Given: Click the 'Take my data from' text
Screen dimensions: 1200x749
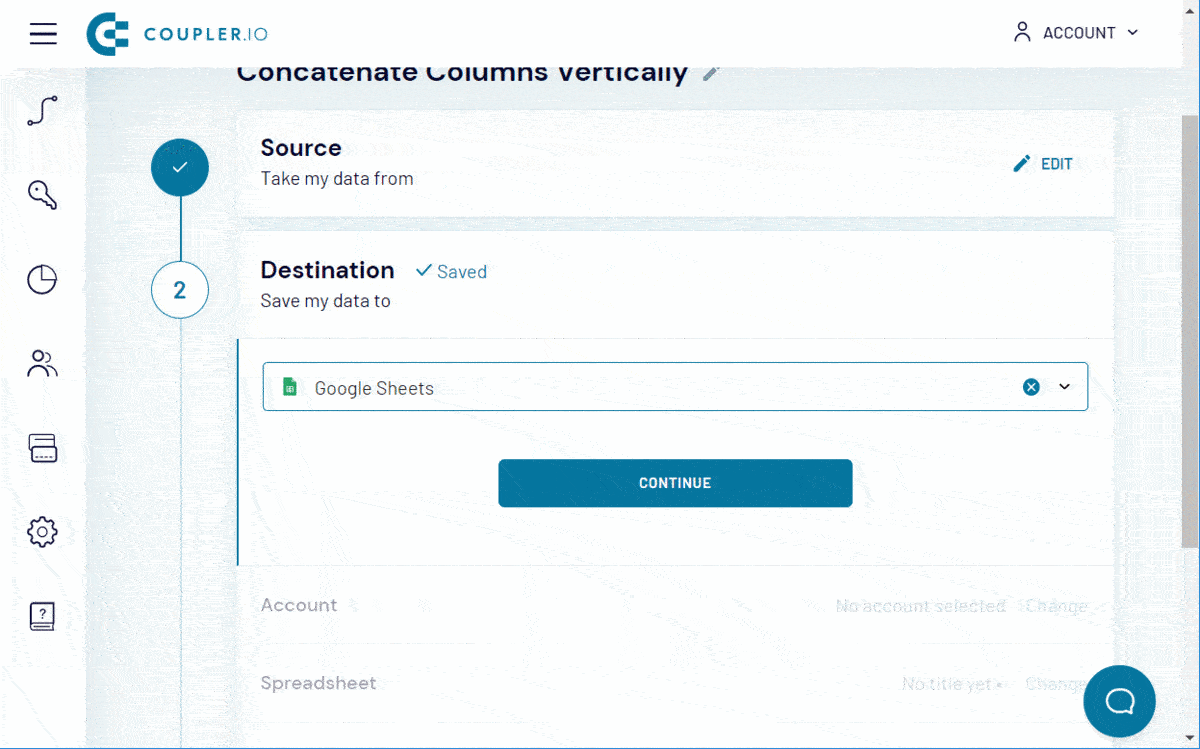Looking at the screenshot, I should click(x=337, y=179).
